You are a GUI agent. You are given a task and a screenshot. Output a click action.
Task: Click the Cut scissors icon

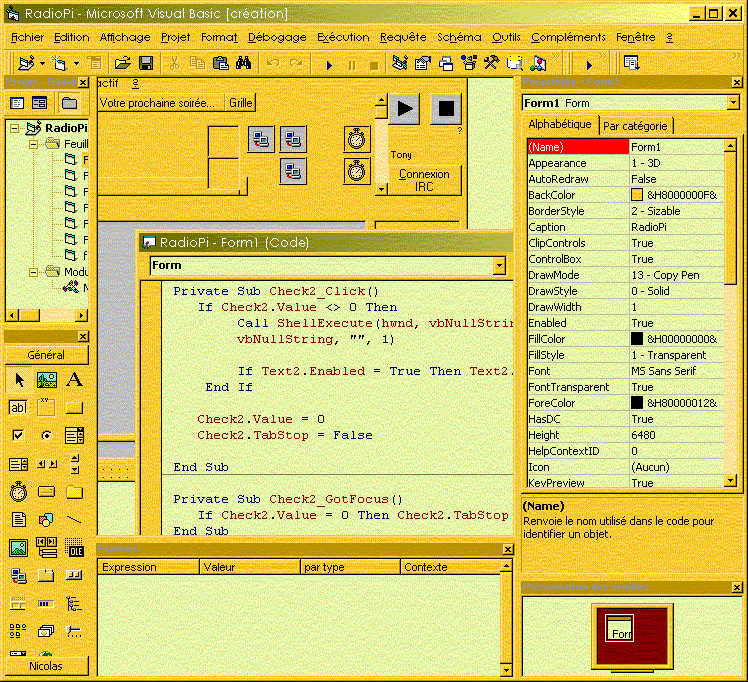click(174, 62)
